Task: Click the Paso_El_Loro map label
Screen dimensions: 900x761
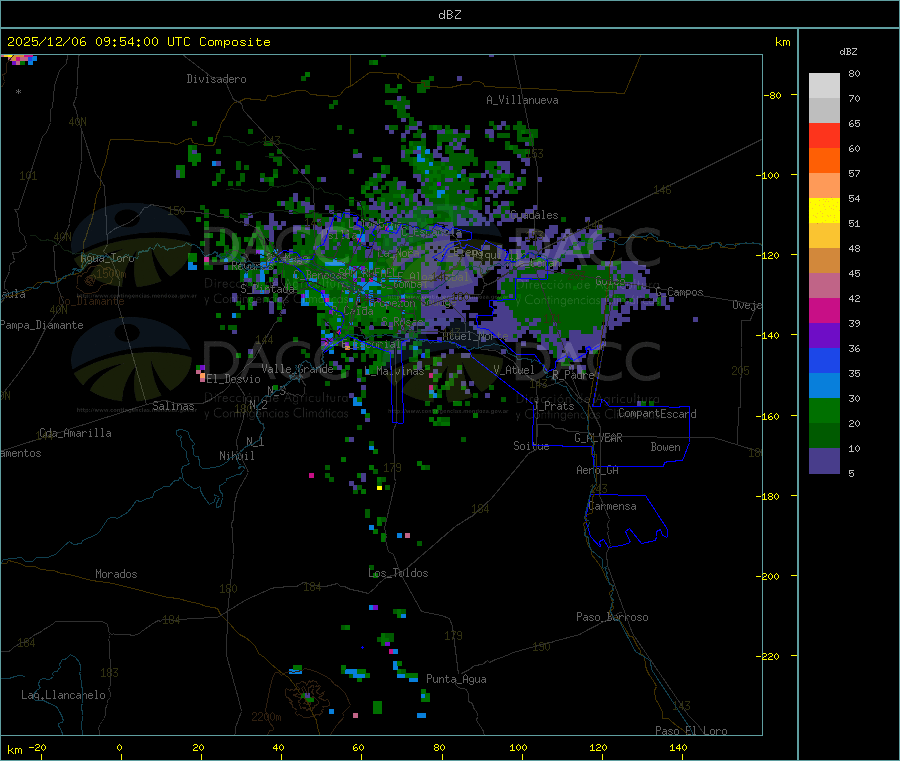Action: pyautogui.click(x=692, y=731)
